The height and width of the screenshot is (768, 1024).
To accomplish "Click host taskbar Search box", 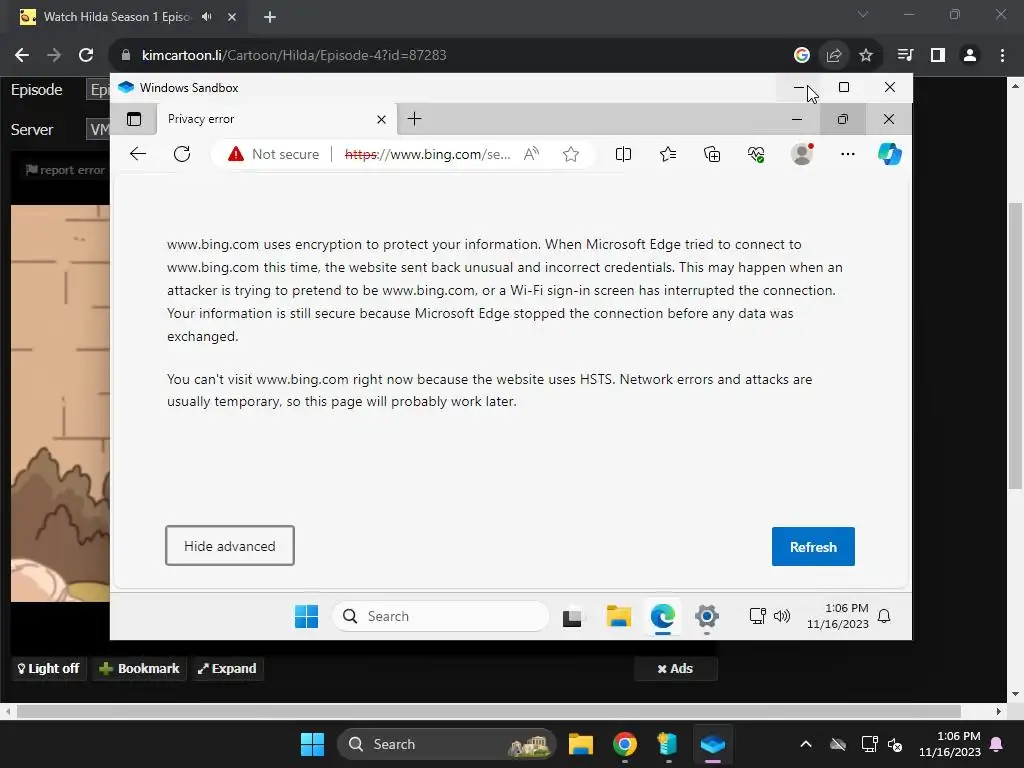I will 447,744.
